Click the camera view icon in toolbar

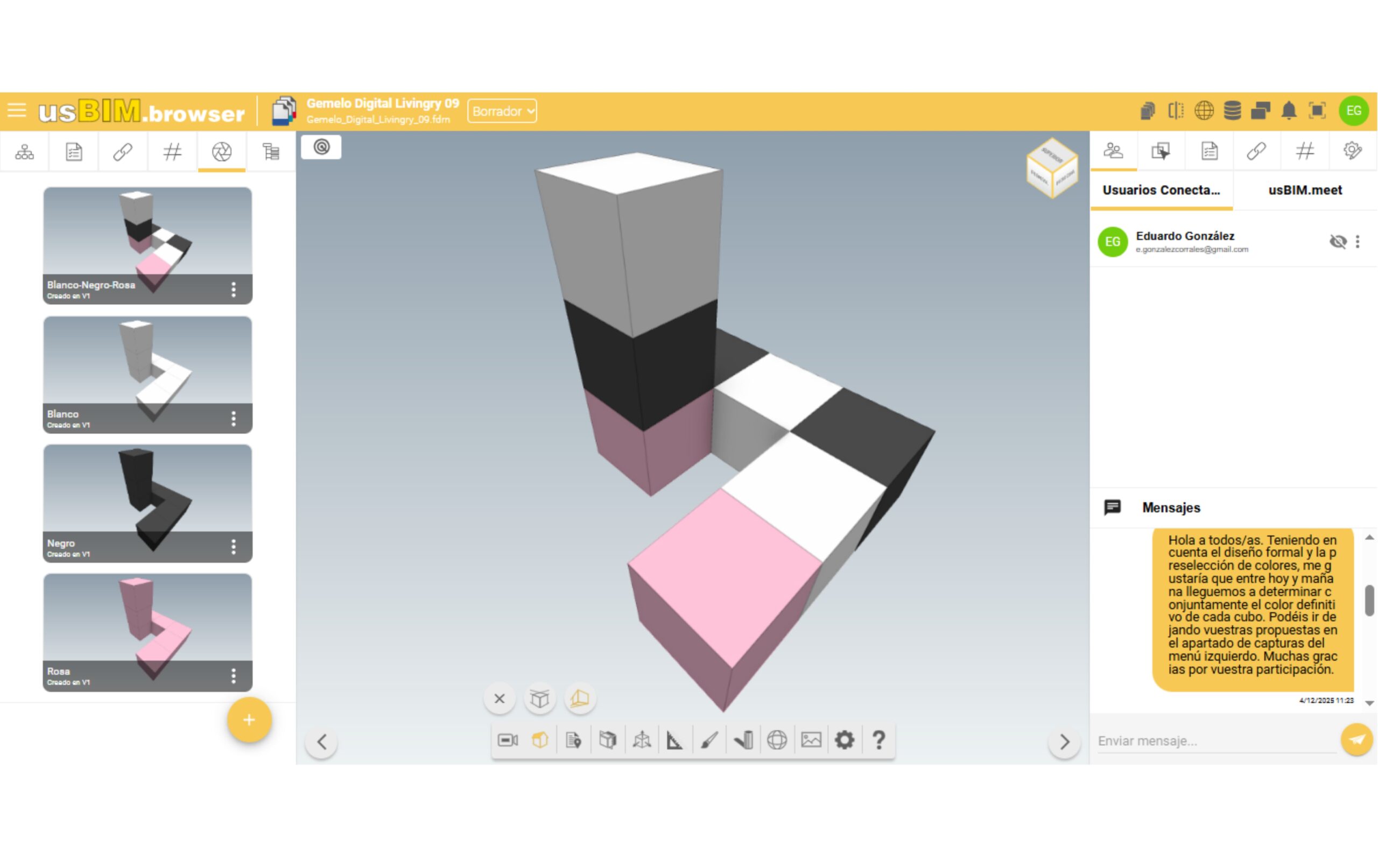tap(508, 740)
